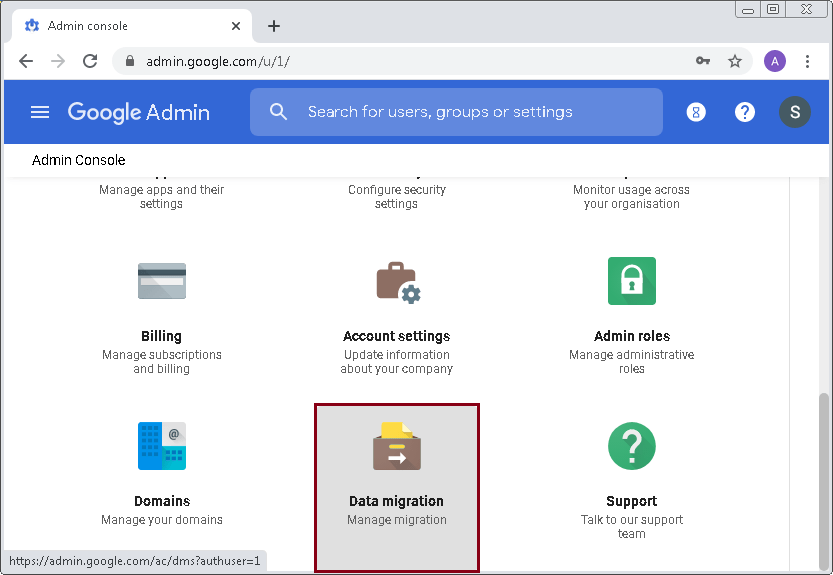Open the Support title link
The width and height of the screenshot is (833, 575).
click(632, 501)
